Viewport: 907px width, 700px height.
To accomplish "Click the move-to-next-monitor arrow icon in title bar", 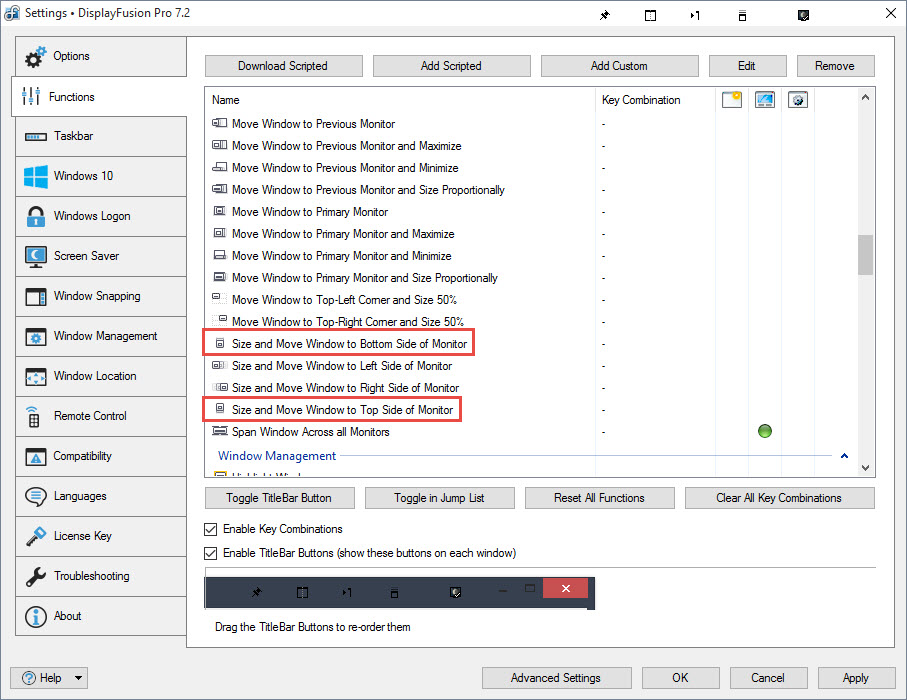I will (x=695, y=16).
